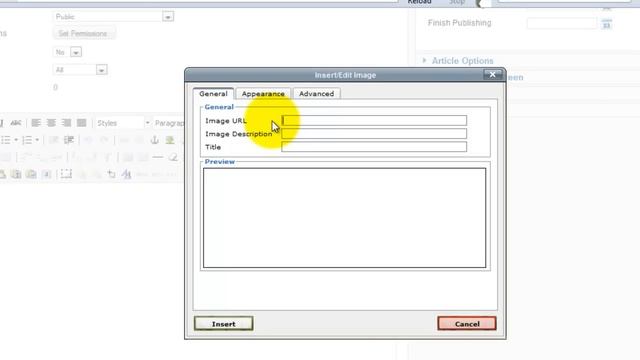Click the numbered list toolbar icon
The width and height of the screenshot is (640, 360).
tap(27, 140)
